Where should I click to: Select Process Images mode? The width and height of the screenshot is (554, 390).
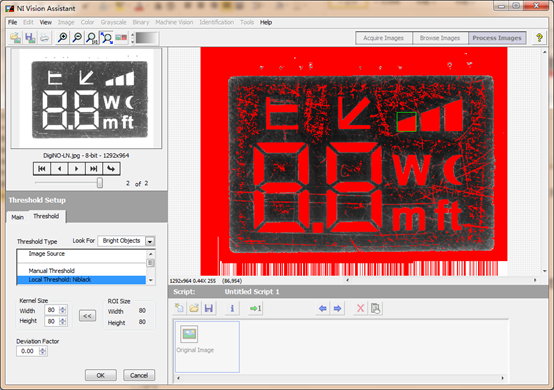coord(497,38)
